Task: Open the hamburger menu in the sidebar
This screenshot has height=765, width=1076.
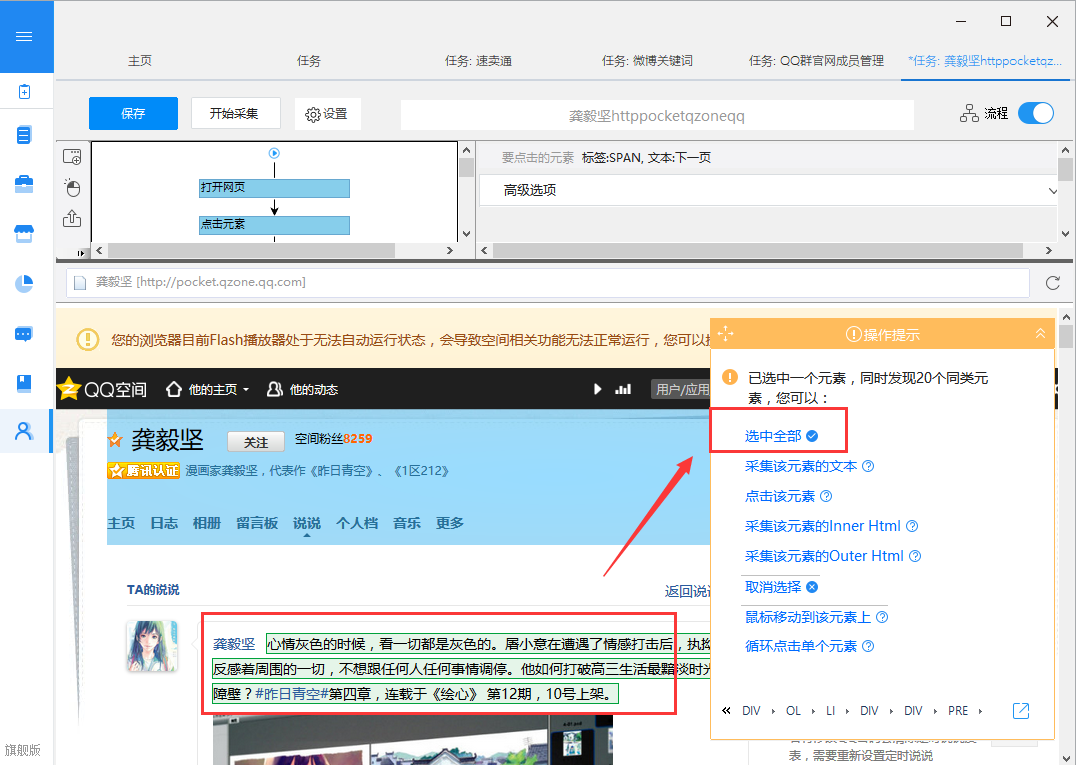Action: (24, 36)
